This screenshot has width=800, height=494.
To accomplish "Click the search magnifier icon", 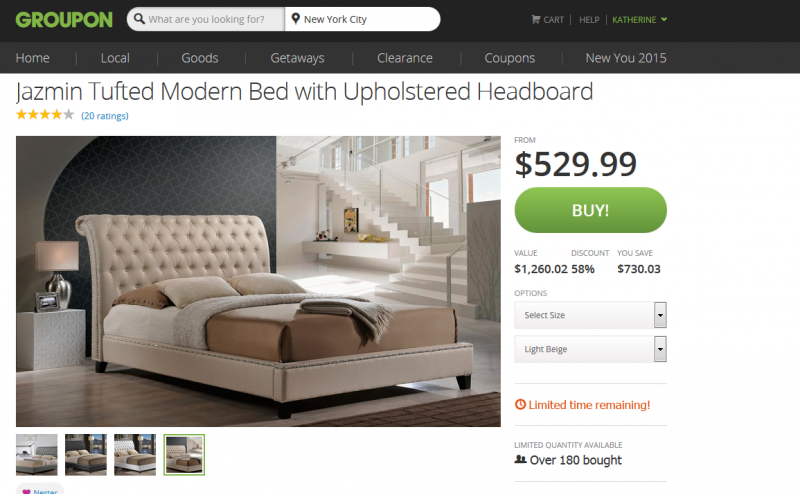I will click(139, 19).
